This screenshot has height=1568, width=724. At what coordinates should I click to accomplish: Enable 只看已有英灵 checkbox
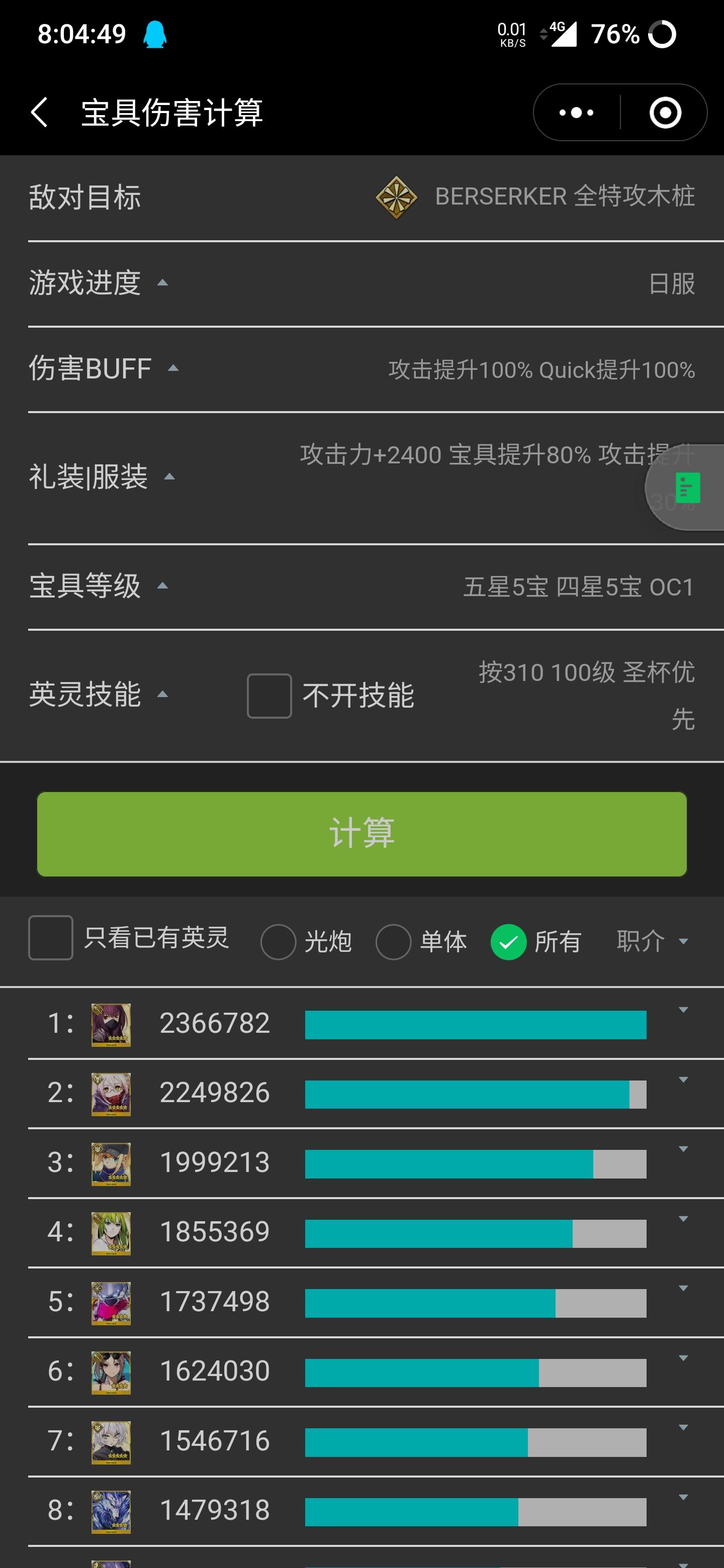[x=51, y=937]
